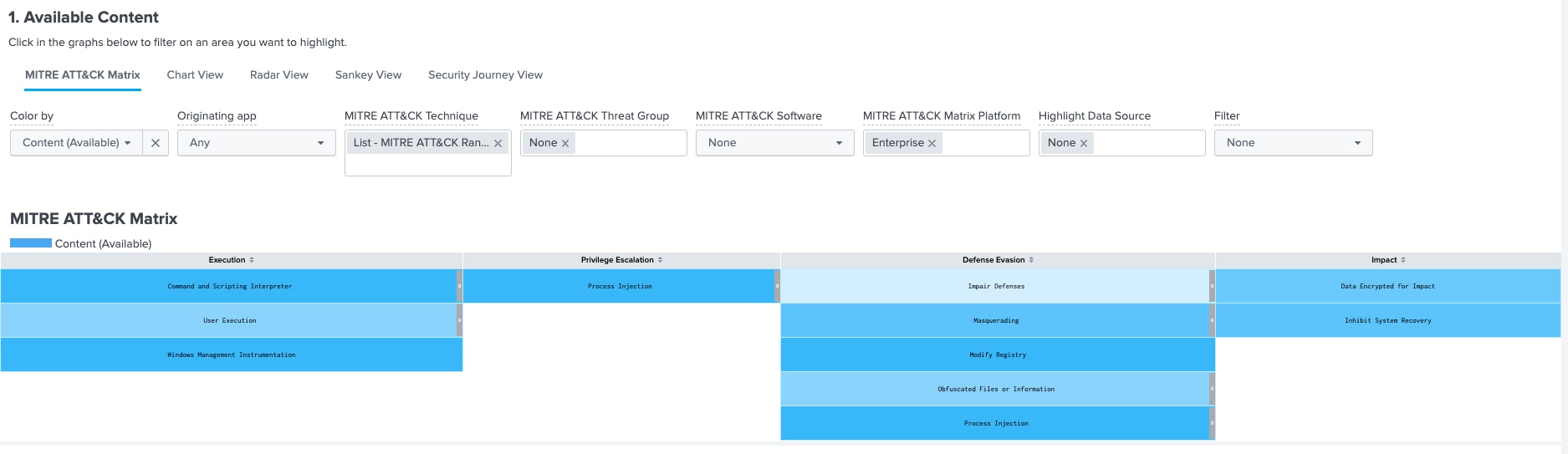
Task: Open the Color by dropdown
Action: [x=77, y=143]
